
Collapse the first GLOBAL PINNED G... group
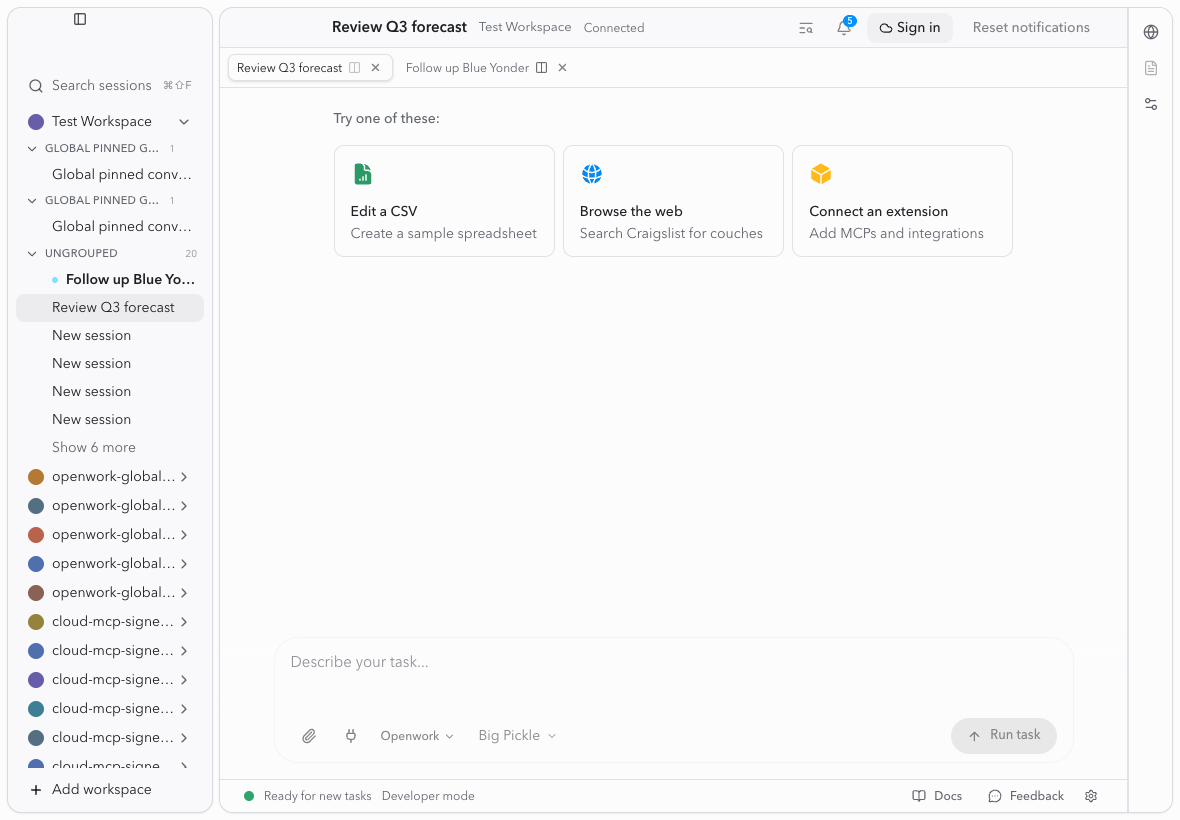click(32, 149)
